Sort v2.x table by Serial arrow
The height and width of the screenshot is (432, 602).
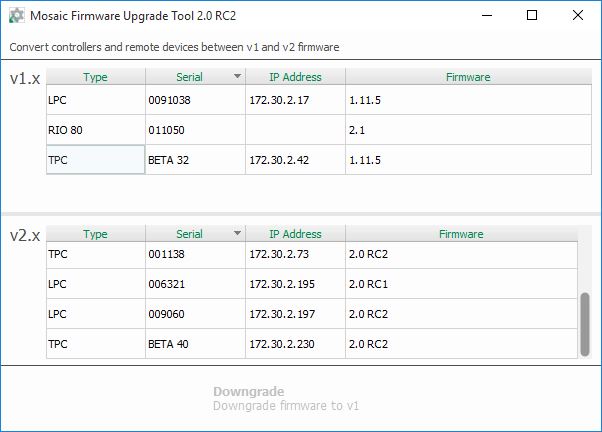pyautogui.click(x=238, y=233)
